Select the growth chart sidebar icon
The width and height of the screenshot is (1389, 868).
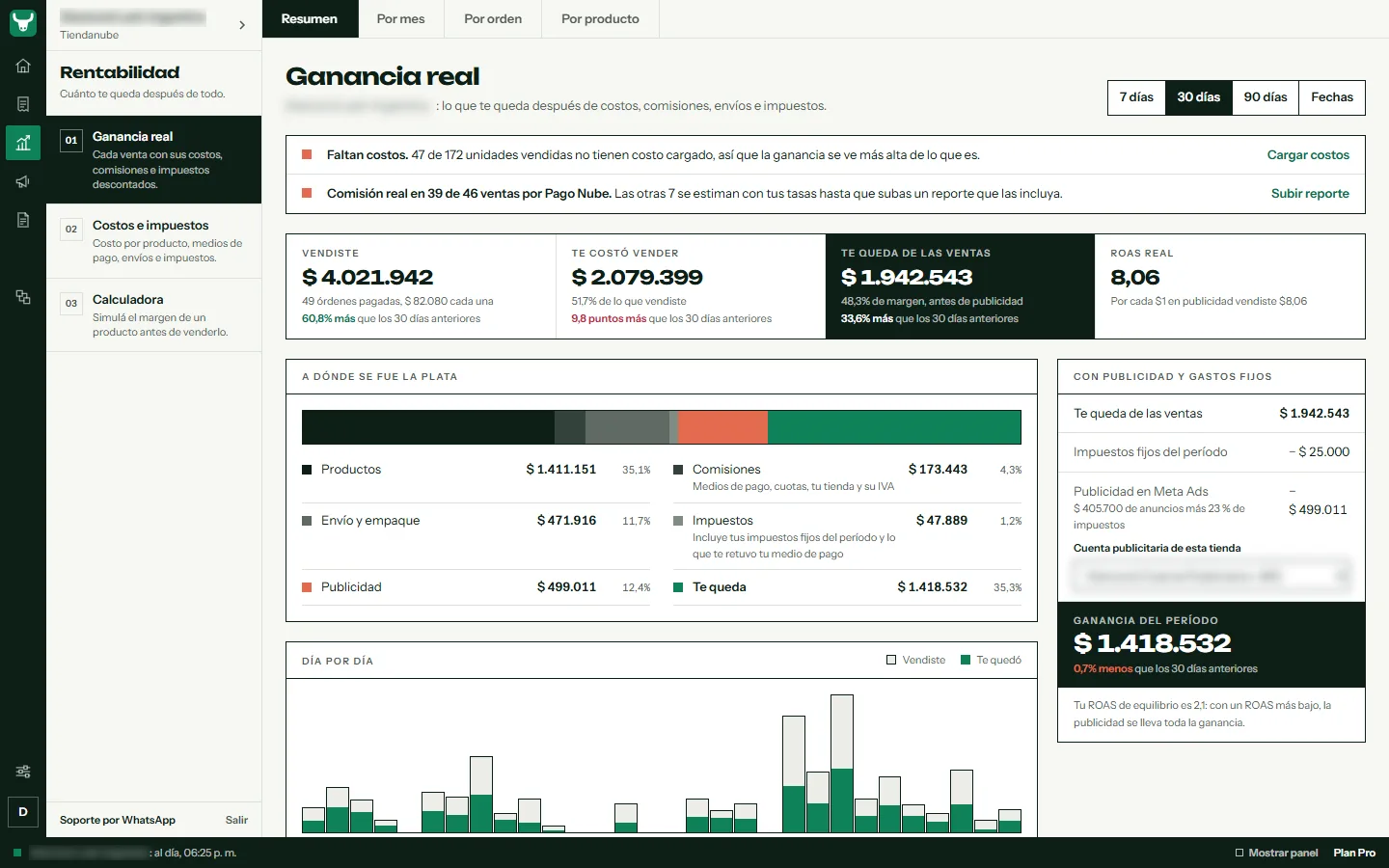click(x=23, y=143)
